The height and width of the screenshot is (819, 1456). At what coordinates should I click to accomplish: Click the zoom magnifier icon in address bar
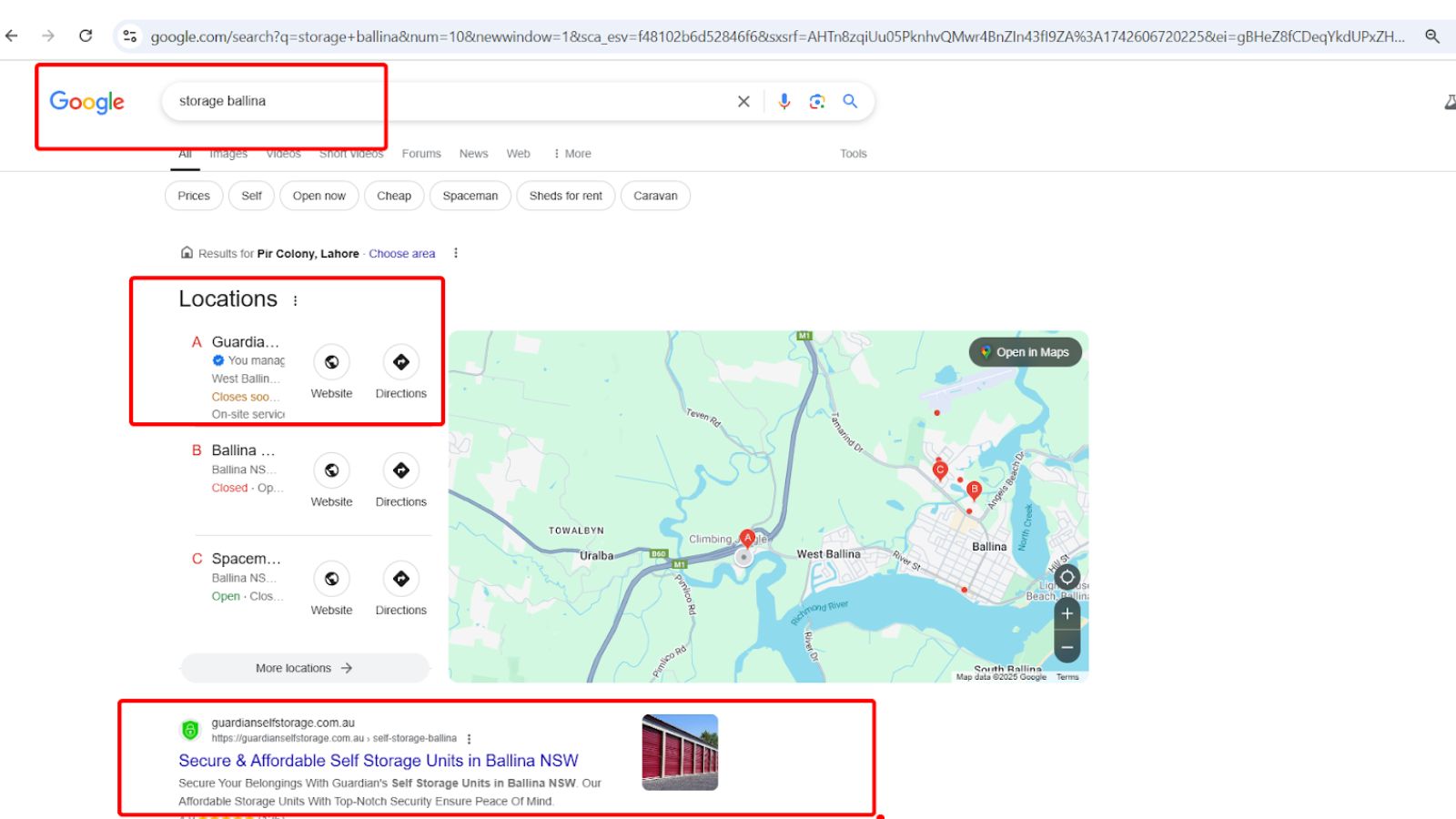pos(1432,36)
